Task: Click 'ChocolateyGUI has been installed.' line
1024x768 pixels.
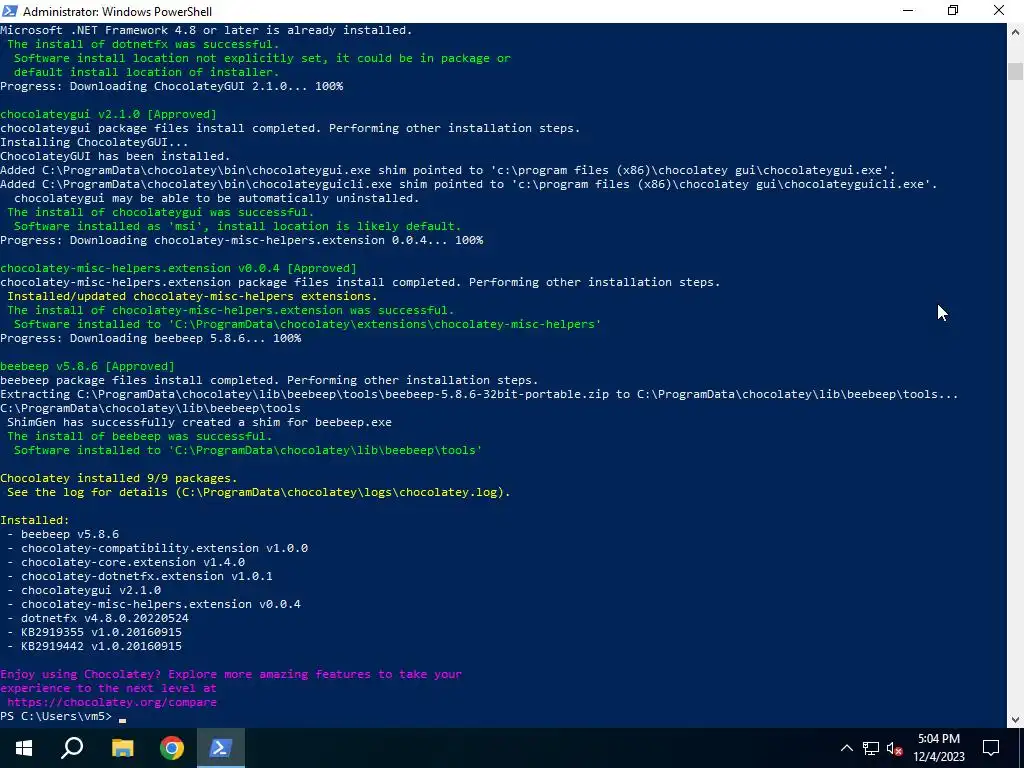Action: click(x=115, y=155)
